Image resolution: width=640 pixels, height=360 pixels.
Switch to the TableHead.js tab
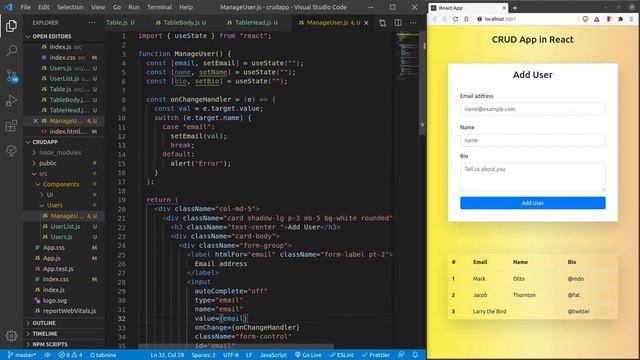(252, 23)
